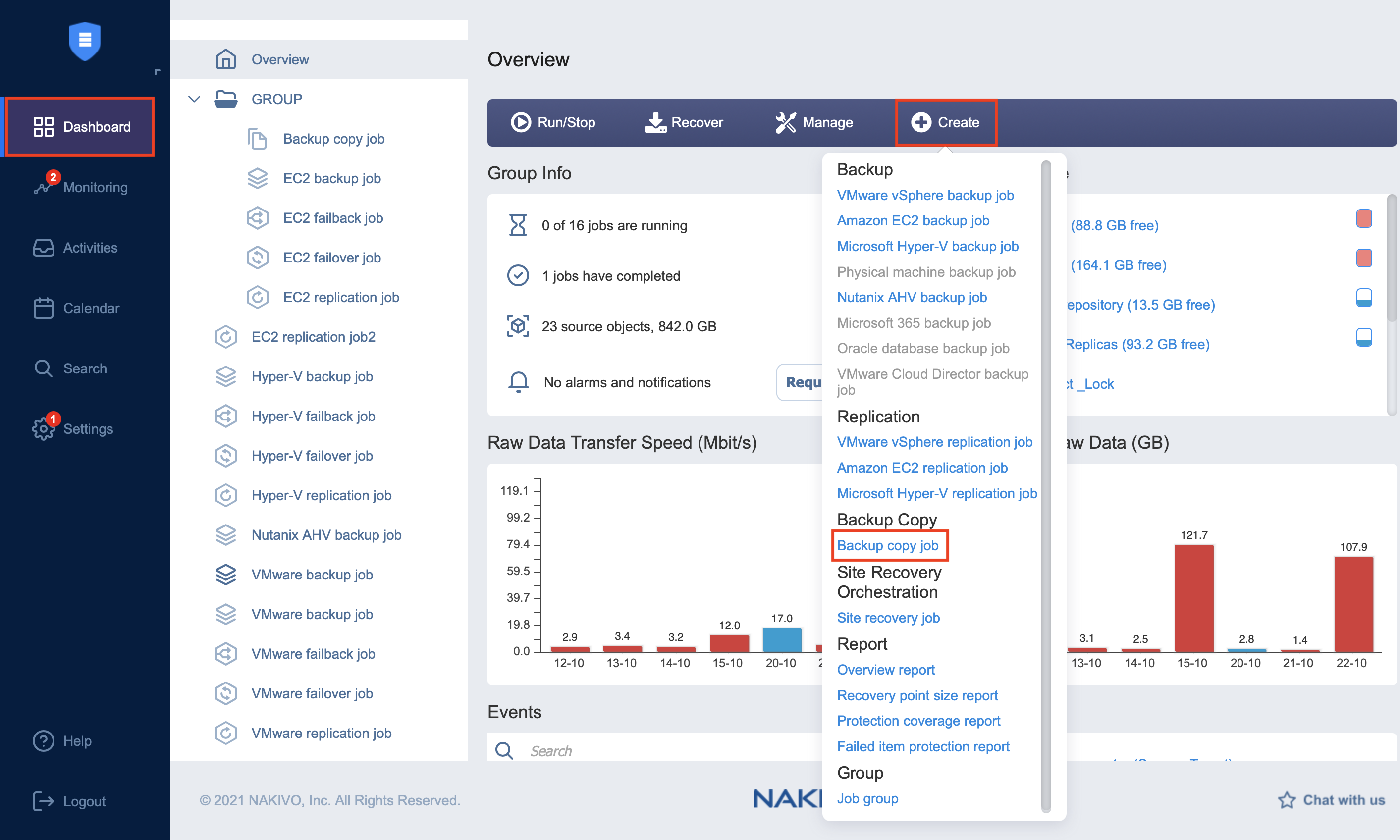This screenshot has height=840, width=1400.
Task: Choose Nutanix AHV backup job in menu
Action: point(912,297)
